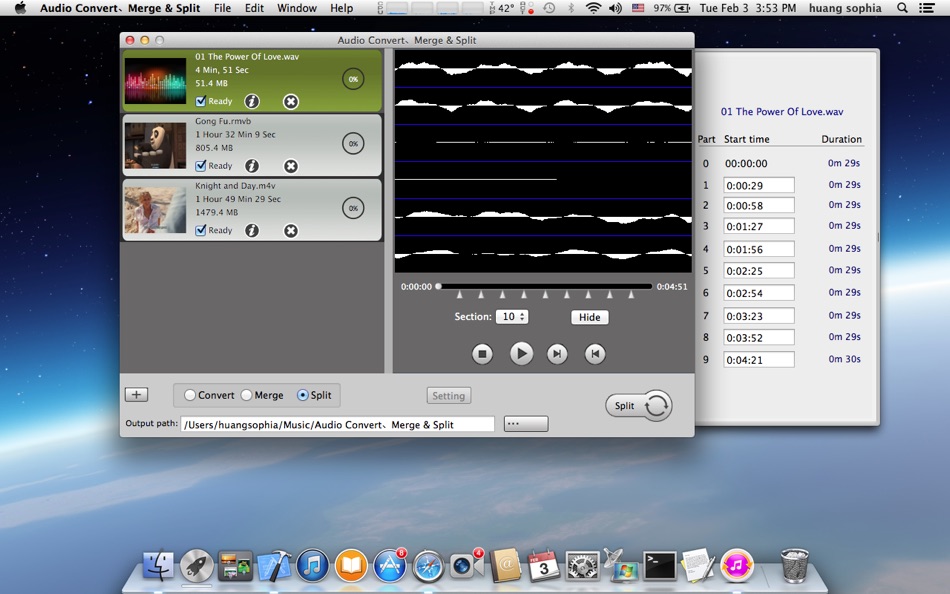
Task: Open the File menu
Action: coord(222,8)
